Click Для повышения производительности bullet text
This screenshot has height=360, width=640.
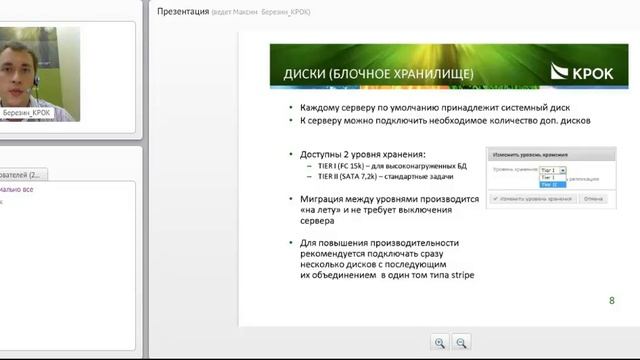point(387,259)
